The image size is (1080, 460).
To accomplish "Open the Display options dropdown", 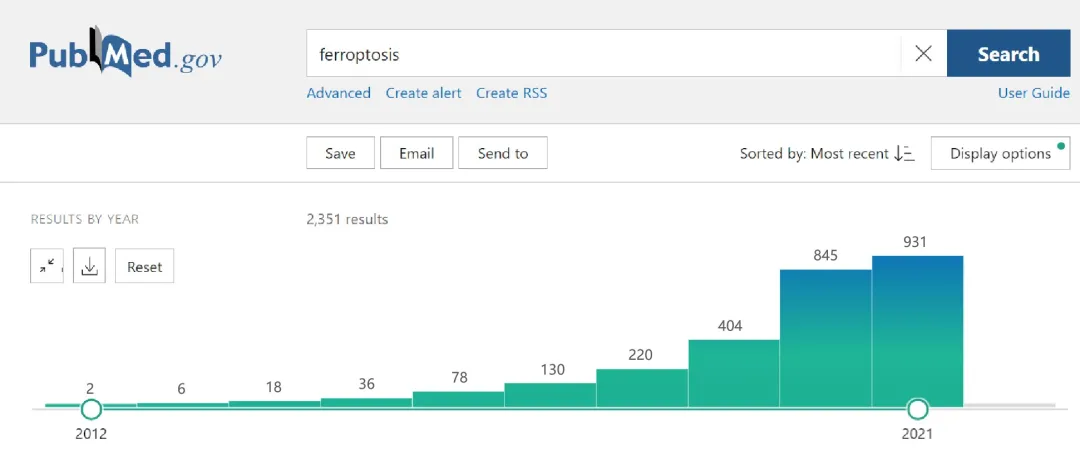I will click(1001, 153).
